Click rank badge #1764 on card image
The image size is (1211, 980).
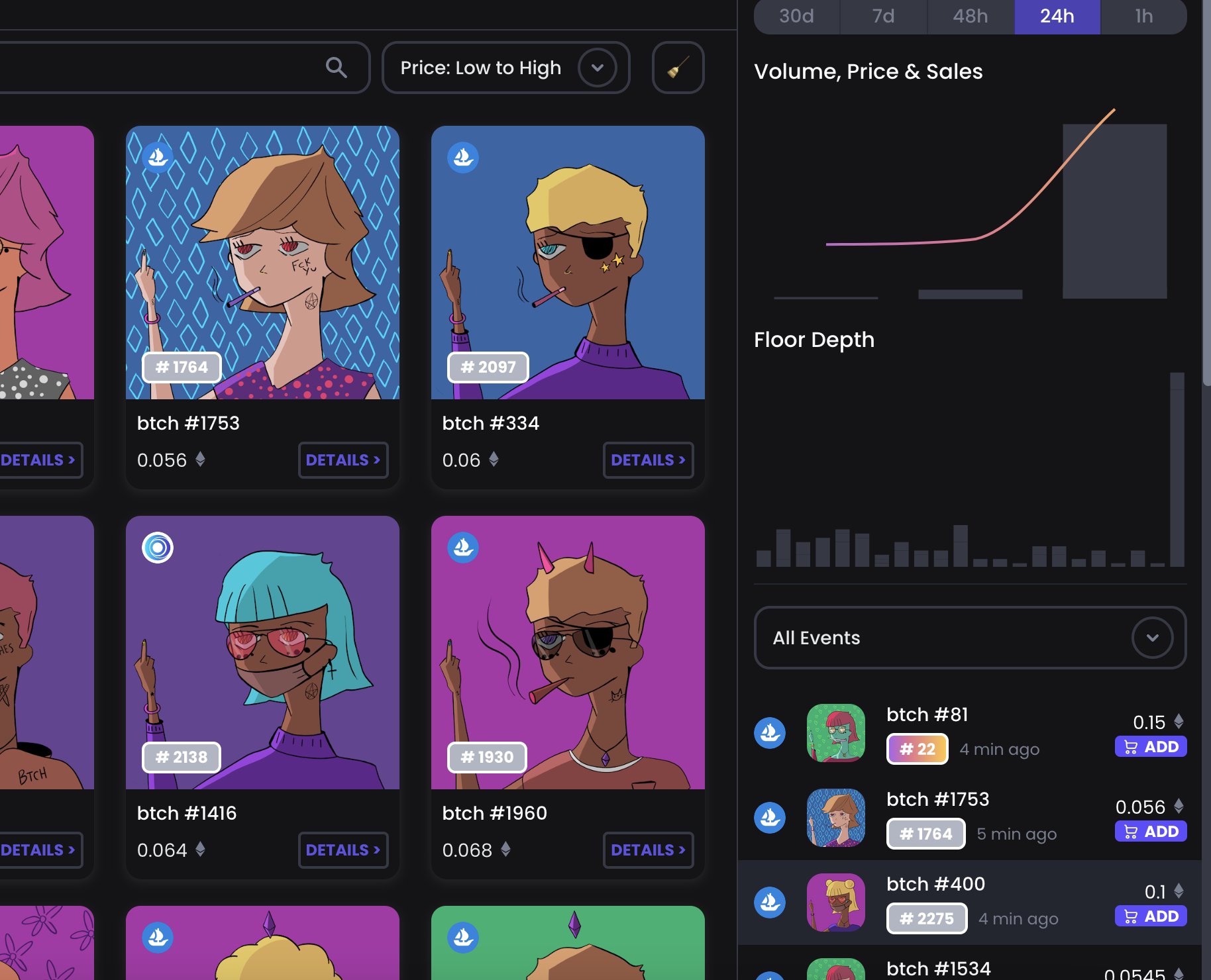pyautogui.click(x=182, y=367)
